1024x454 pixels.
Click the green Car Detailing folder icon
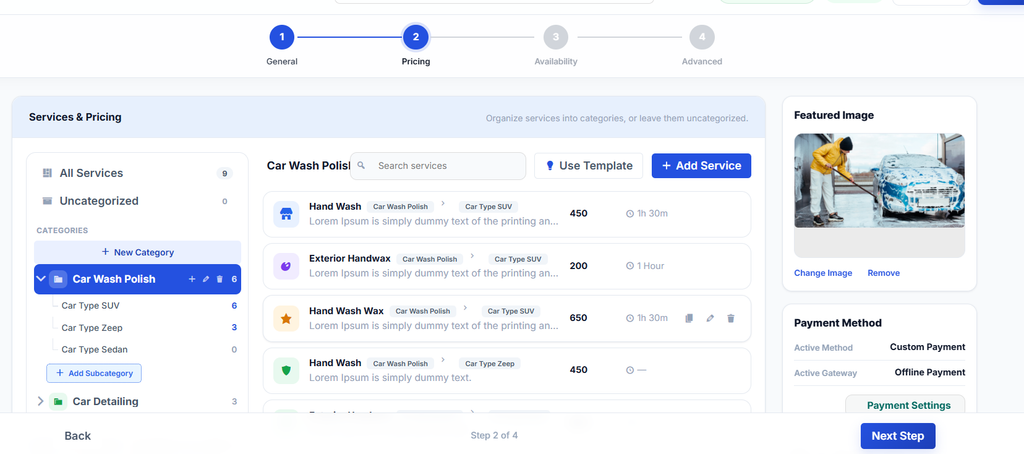(x=58, y=401)
